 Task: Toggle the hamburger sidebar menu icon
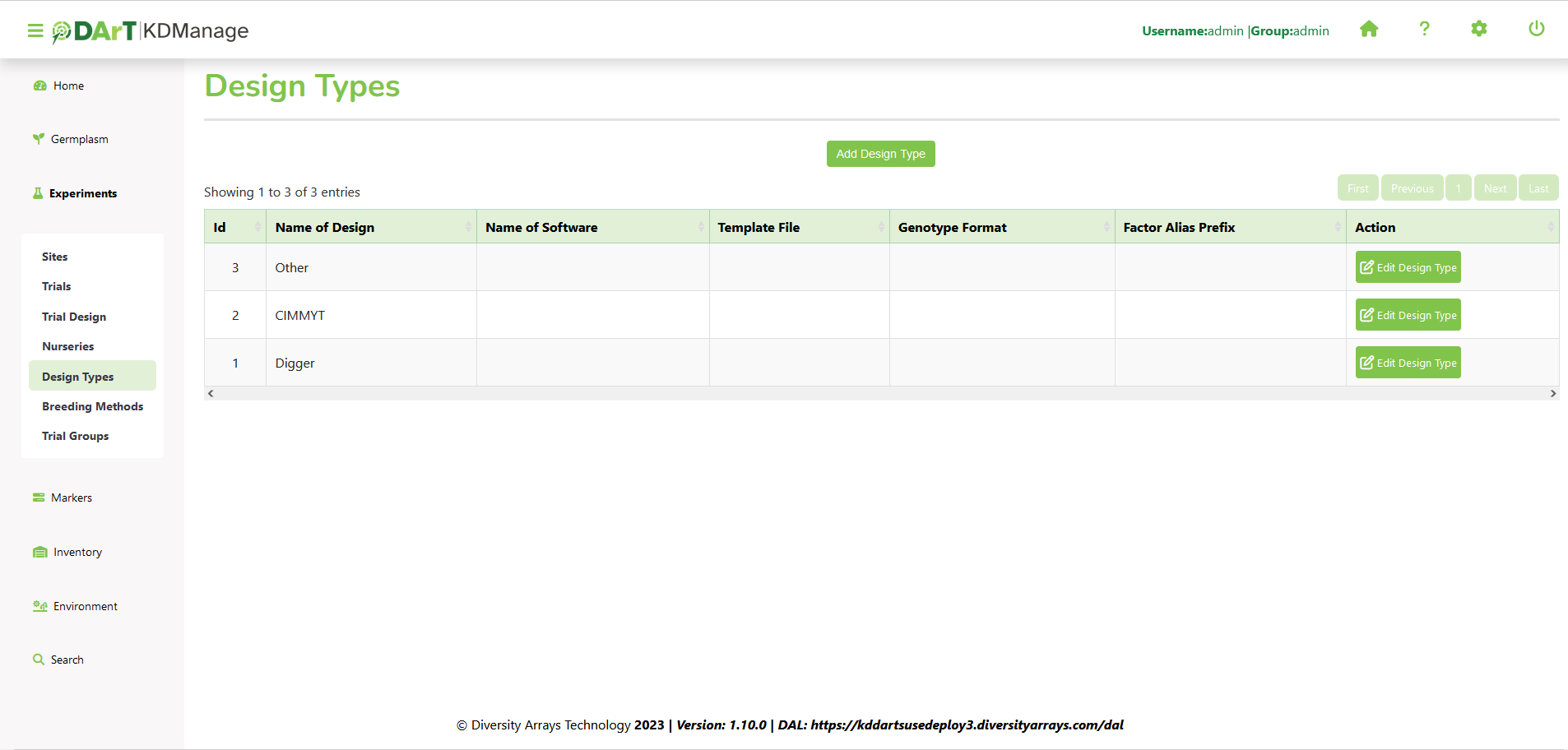click(35, 30)
